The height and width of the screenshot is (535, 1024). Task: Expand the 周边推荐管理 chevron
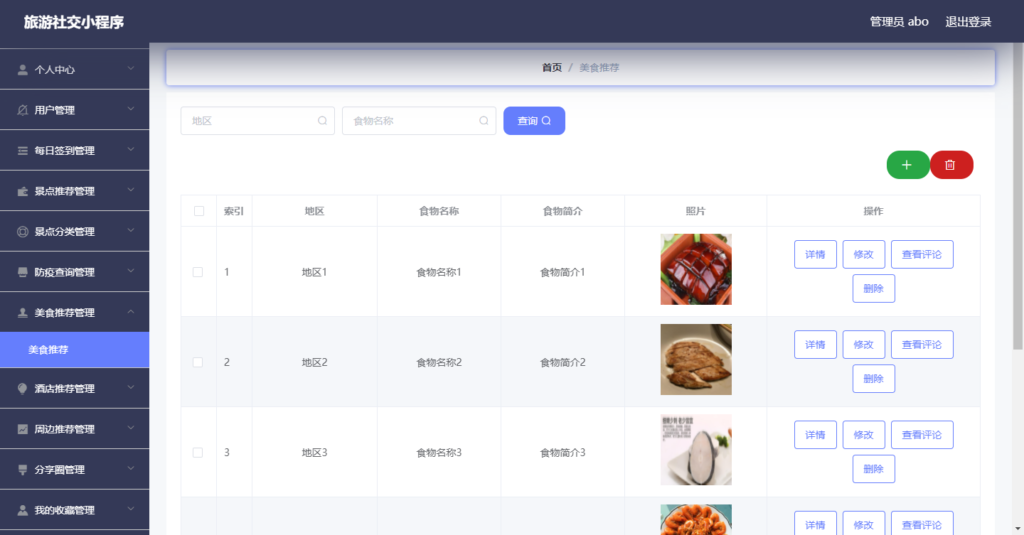tap(131, 428)
